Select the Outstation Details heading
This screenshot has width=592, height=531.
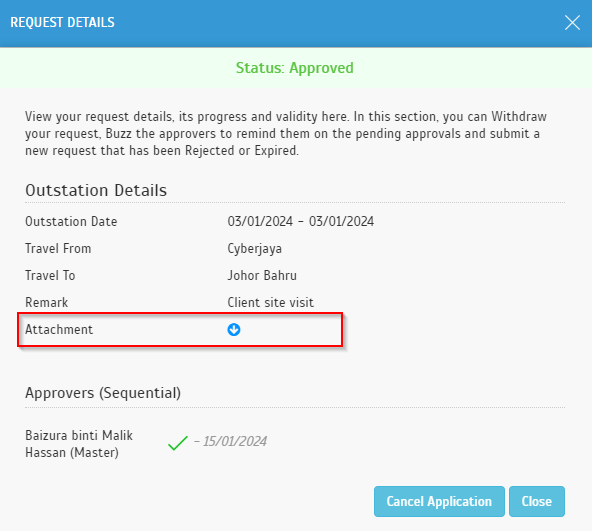96,190
